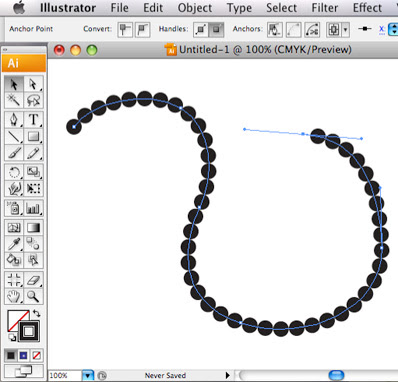Open the Effect menu
Viewport: 398px width, 382px height.
[x=367, y=8]
